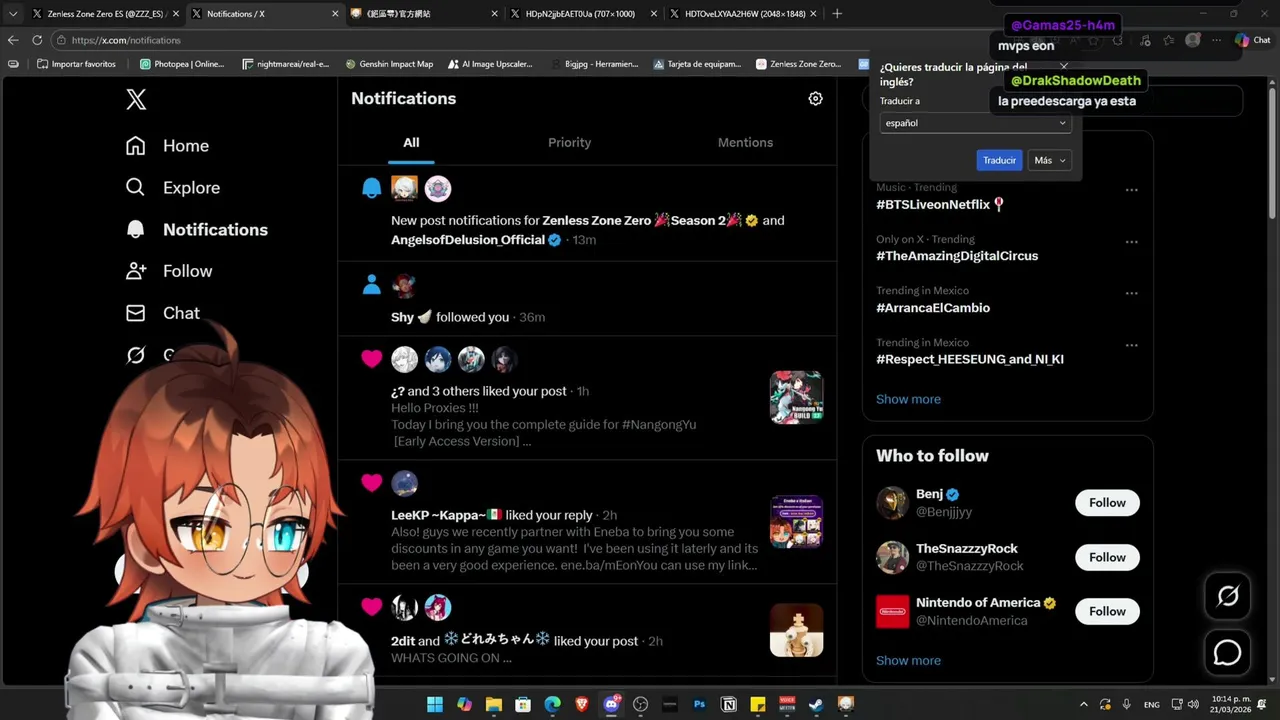Open Notion from the taskbar

point(729,704)
